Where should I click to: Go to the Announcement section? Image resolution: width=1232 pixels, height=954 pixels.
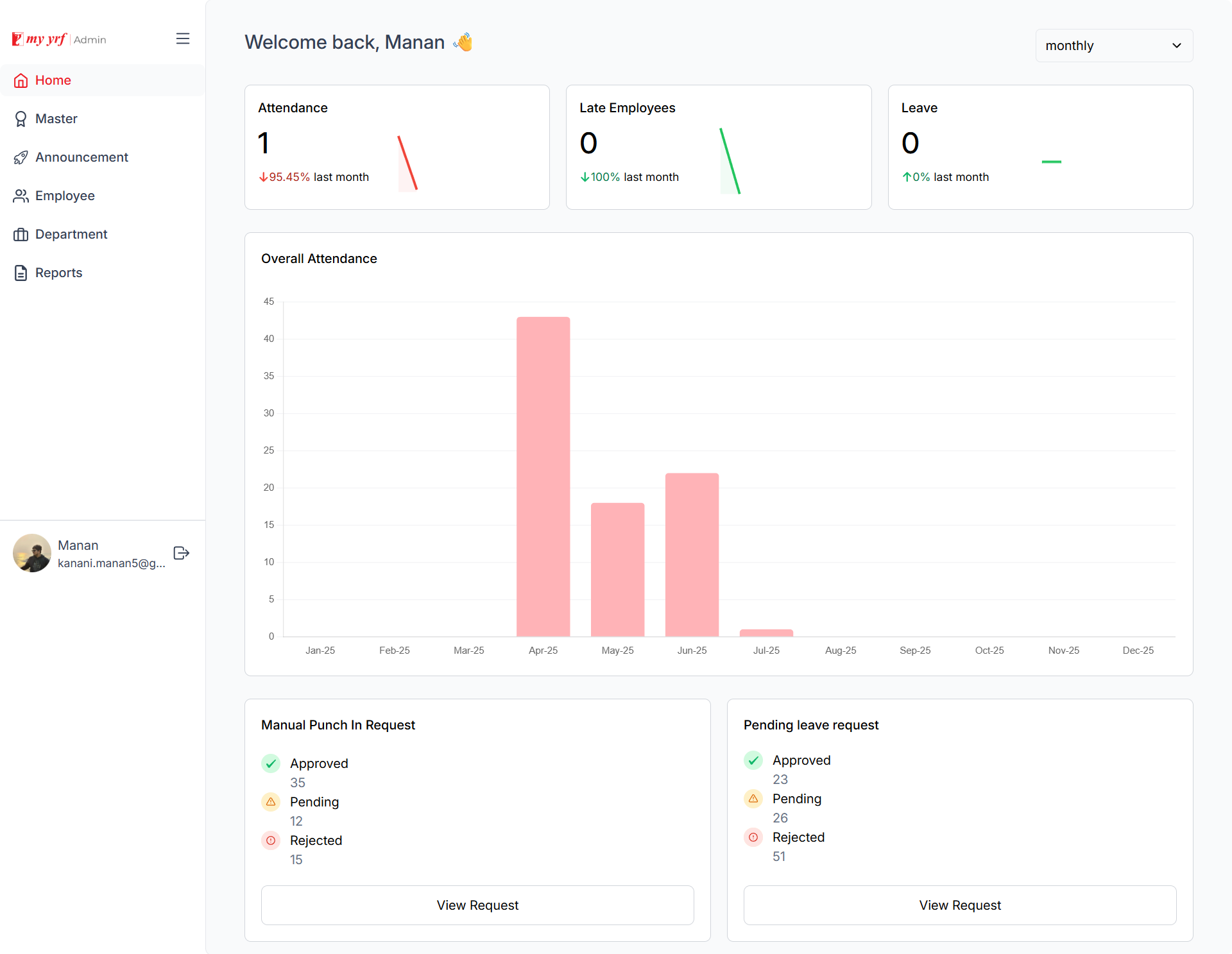tap(81, 157)
